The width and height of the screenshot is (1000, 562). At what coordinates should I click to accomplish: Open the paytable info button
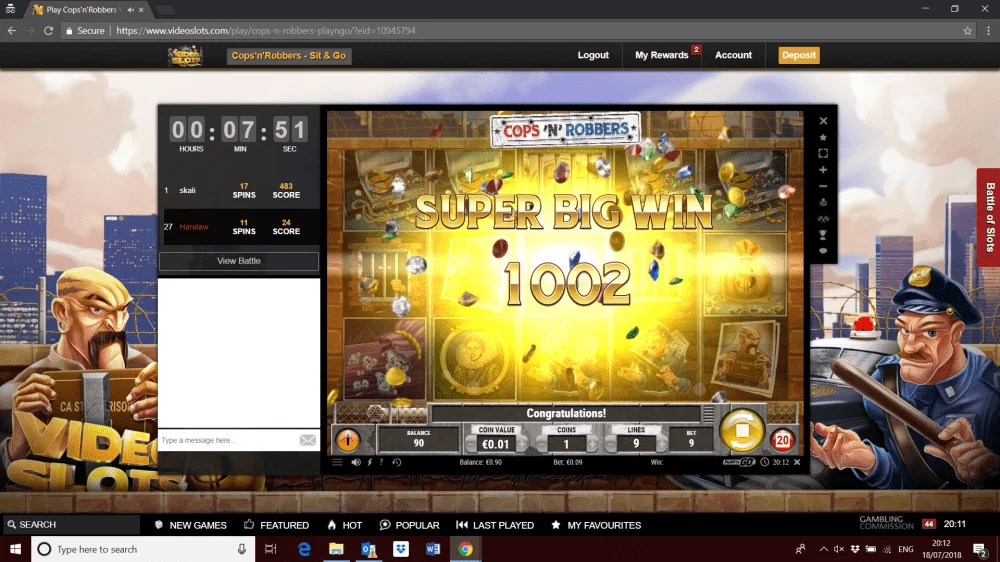[x=348, y=440]
